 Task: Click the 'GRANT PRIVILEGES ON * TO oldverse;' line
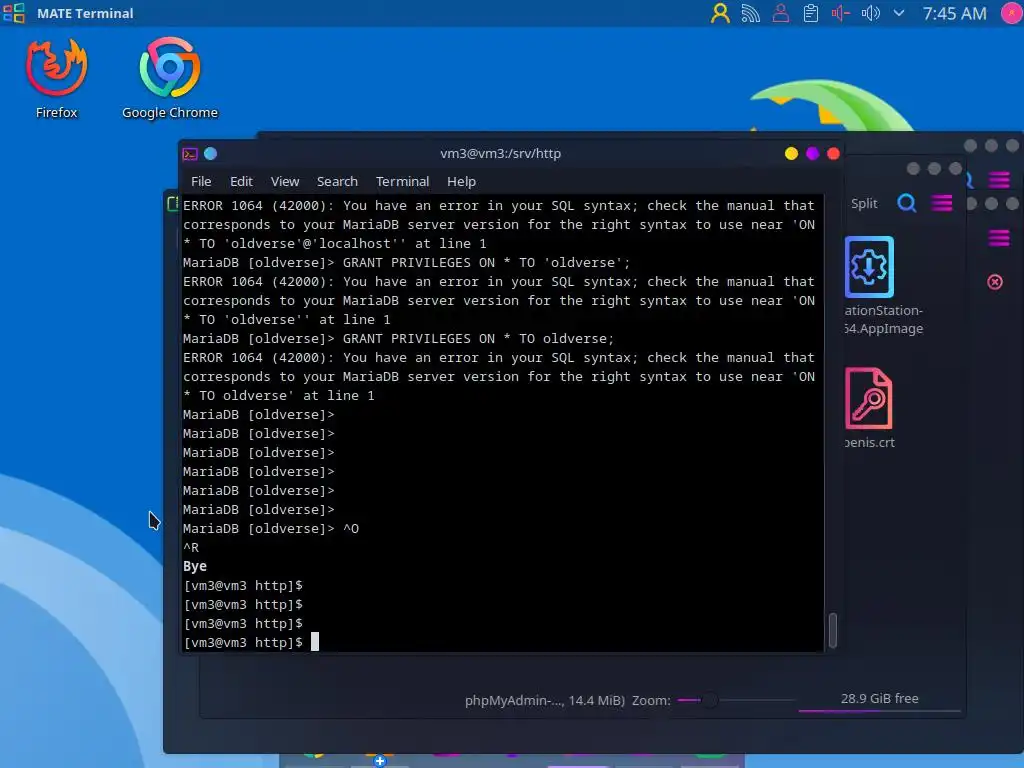tap(478, 339)
